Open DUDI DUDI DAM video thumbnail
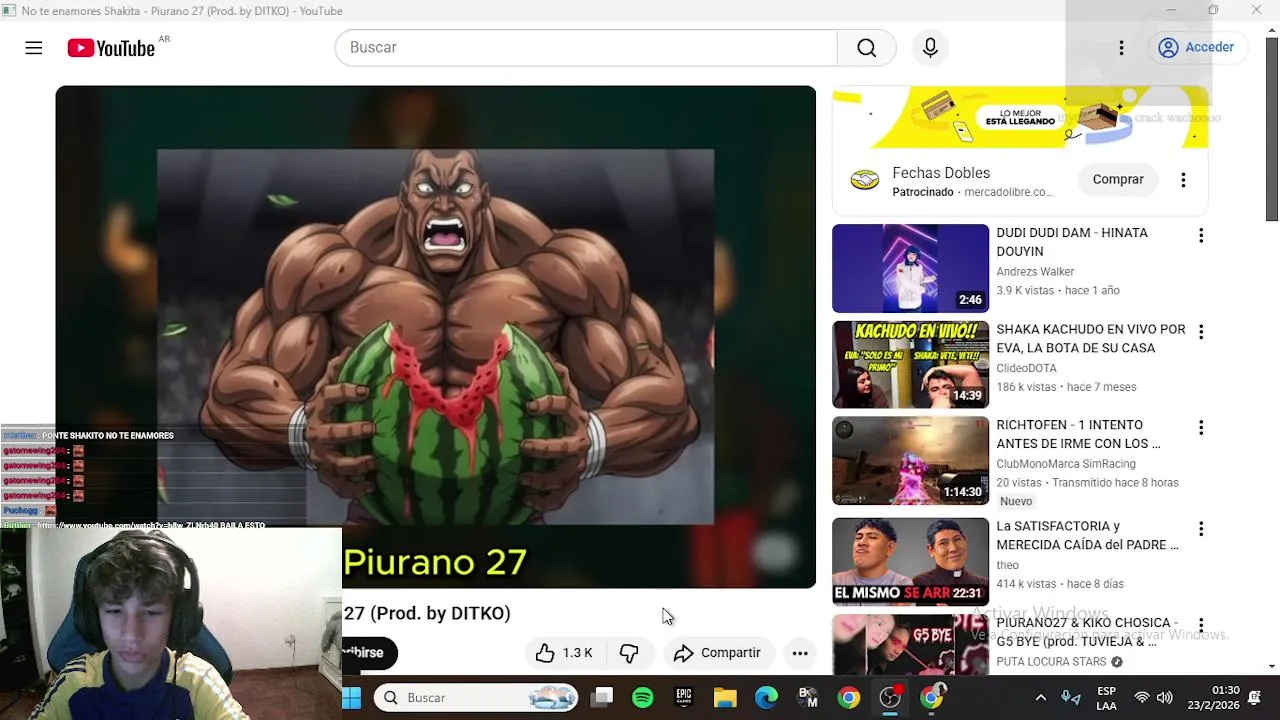Viewport: 1280px width, 720px height. pos(910,268)
